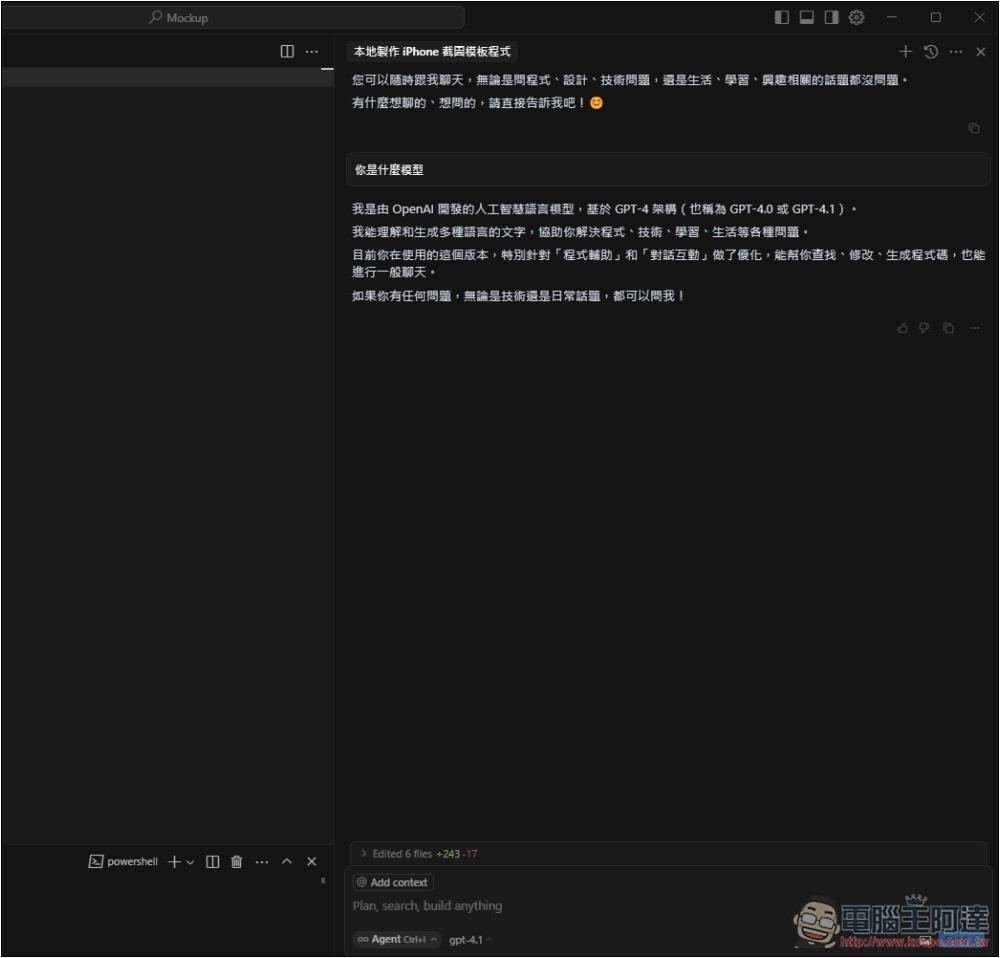Open chat history with the clock icon
This screenshot has height=958, width=1000.
pos(930,52)
